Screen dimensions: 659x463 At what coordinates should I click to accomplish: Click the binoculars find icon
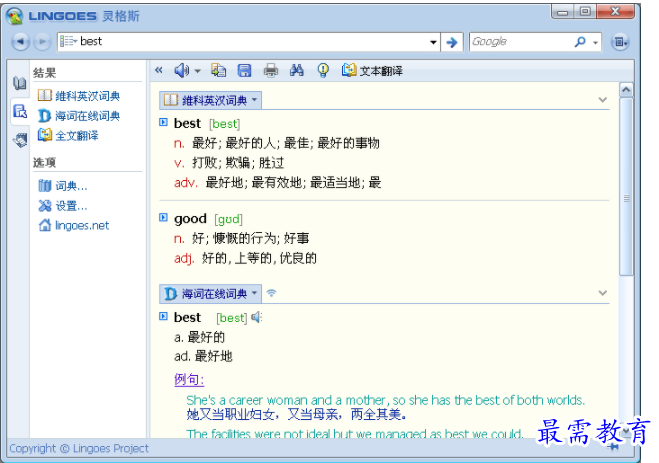click(x=297, y=70)
